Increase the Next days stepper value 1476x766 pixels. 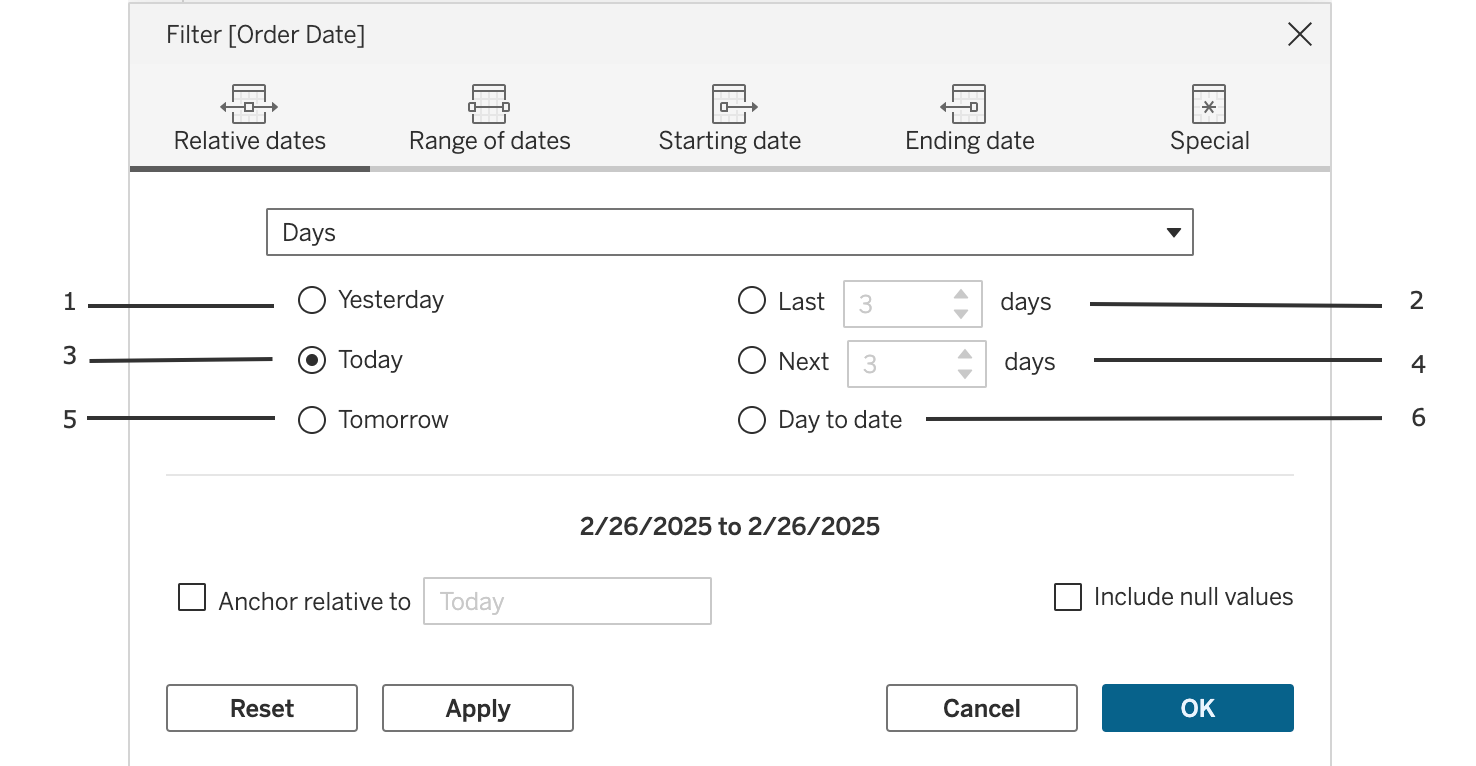(965, 354)
